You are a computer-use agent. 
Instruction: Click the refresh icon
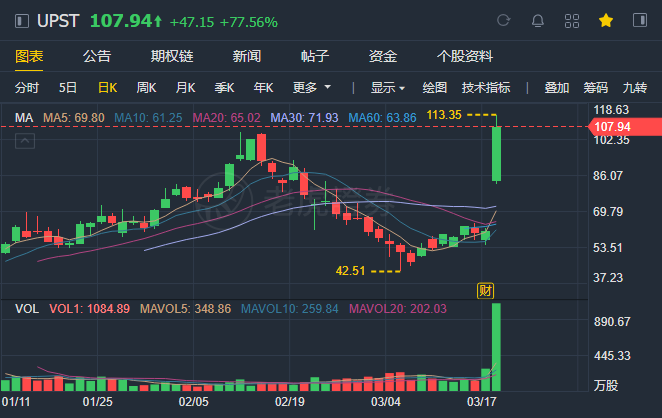pyautogui.click(x=503, y=20)
